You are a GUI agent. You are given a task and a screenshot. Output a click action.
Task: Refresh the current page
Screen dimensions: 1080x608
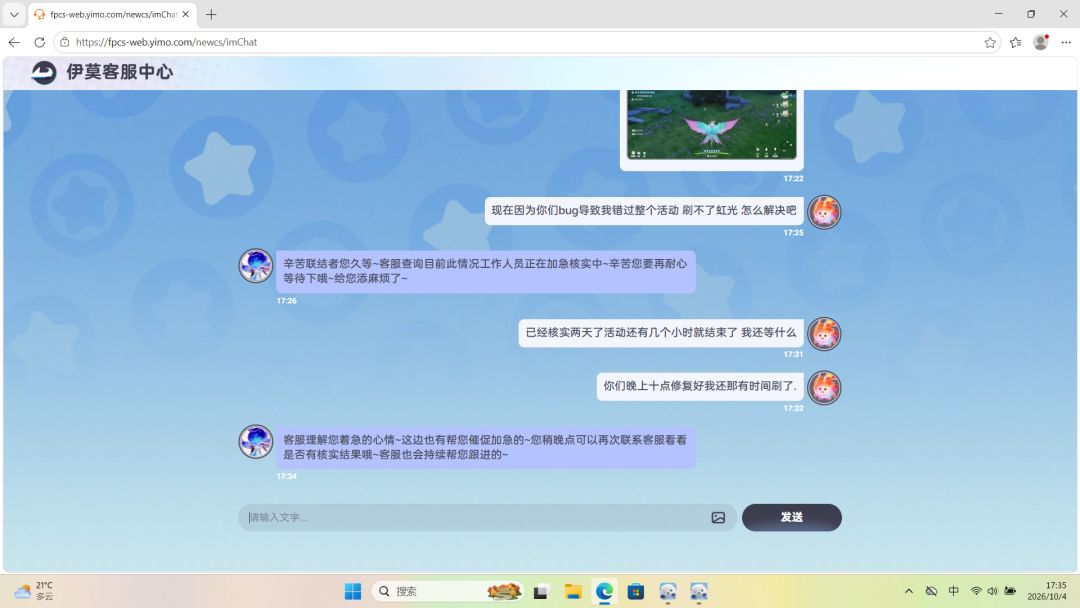40,42
